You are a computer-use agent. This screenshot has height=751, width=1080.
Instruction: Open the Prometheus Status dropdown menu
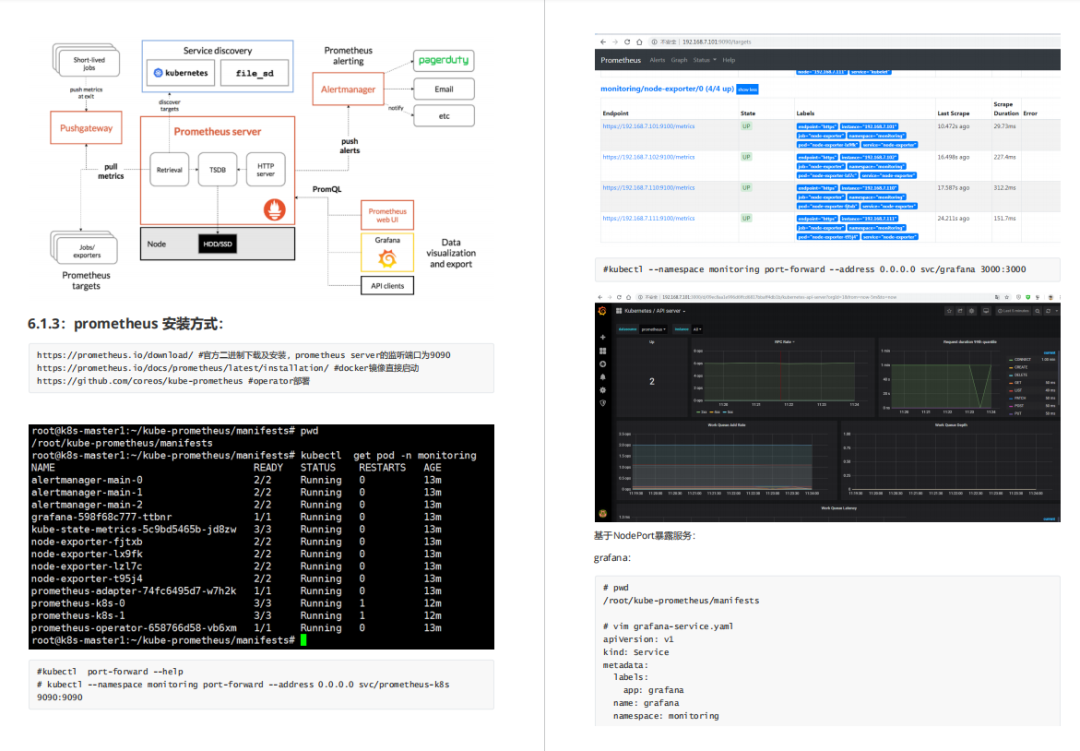[x=705, y=60]
